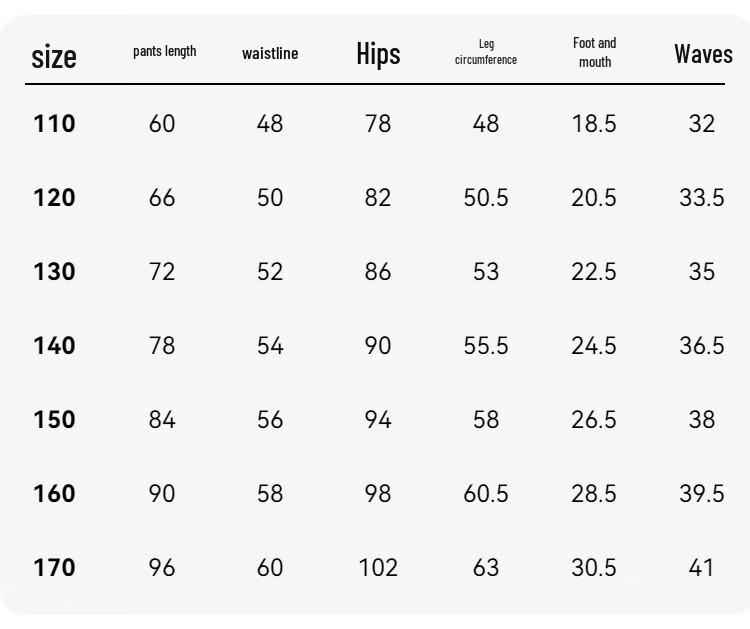Click the 'waistline' column header
Image resolution: width=750 pixels, height=629 pixels.
coord(270,53)
